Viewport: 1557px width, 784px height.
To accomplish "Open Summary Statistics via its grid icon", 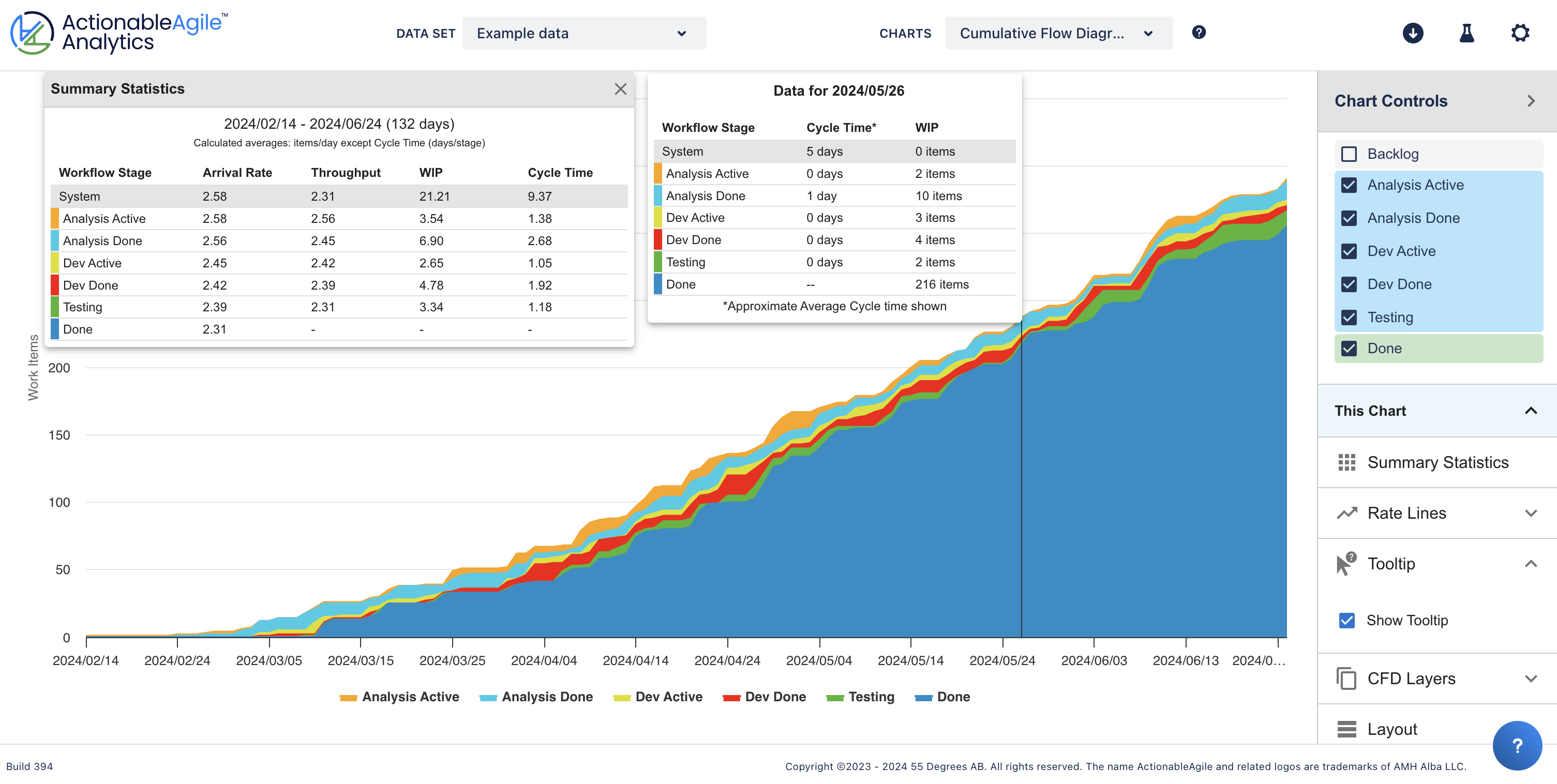I will pyautogui.click(x=1346, y=462).
